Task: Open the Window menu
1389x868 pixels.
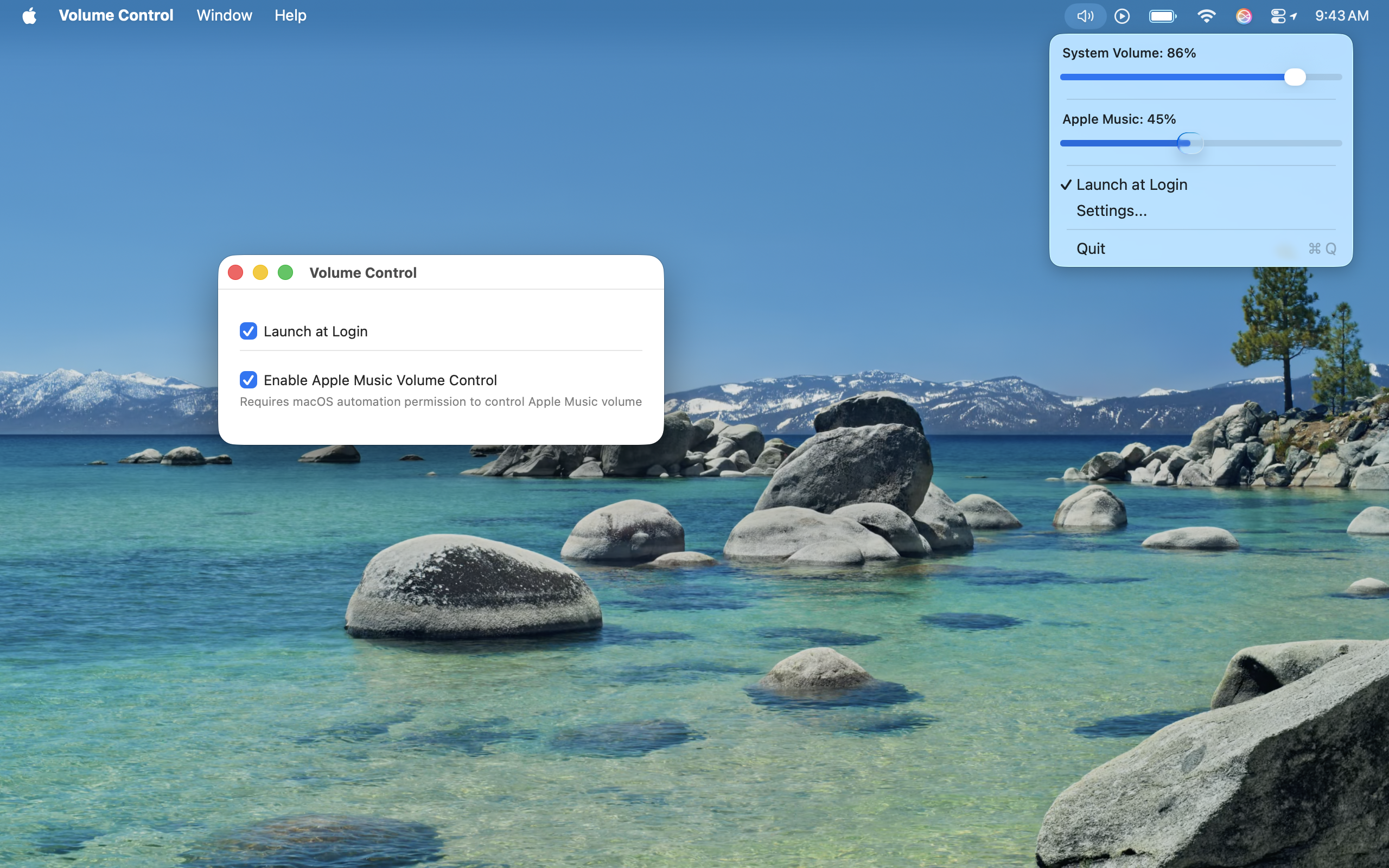Action: coord(224,16)
